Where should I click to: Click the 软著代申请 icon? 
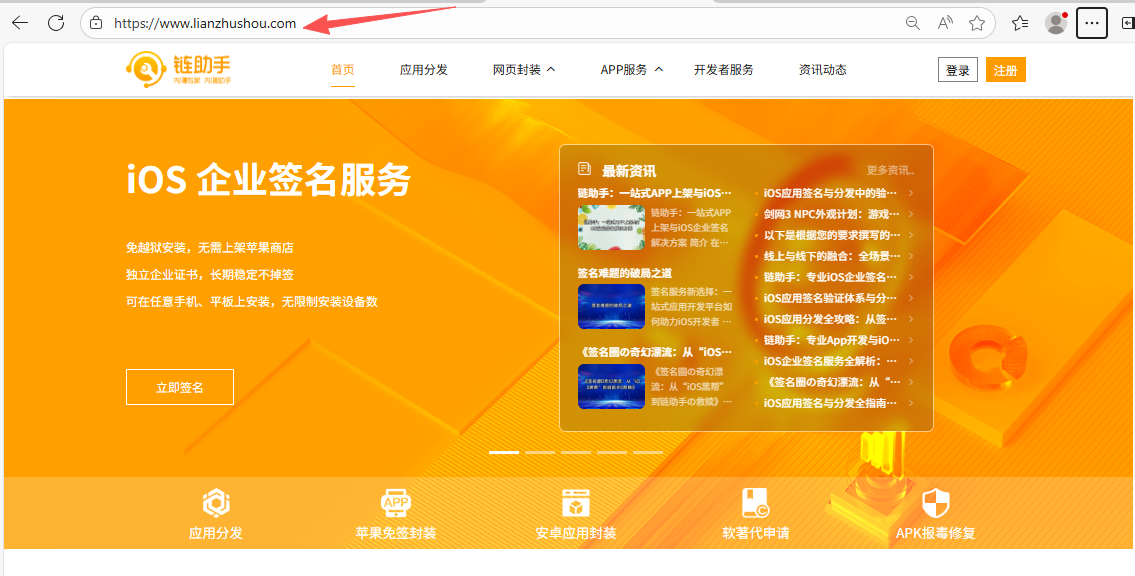coord(755,502)
